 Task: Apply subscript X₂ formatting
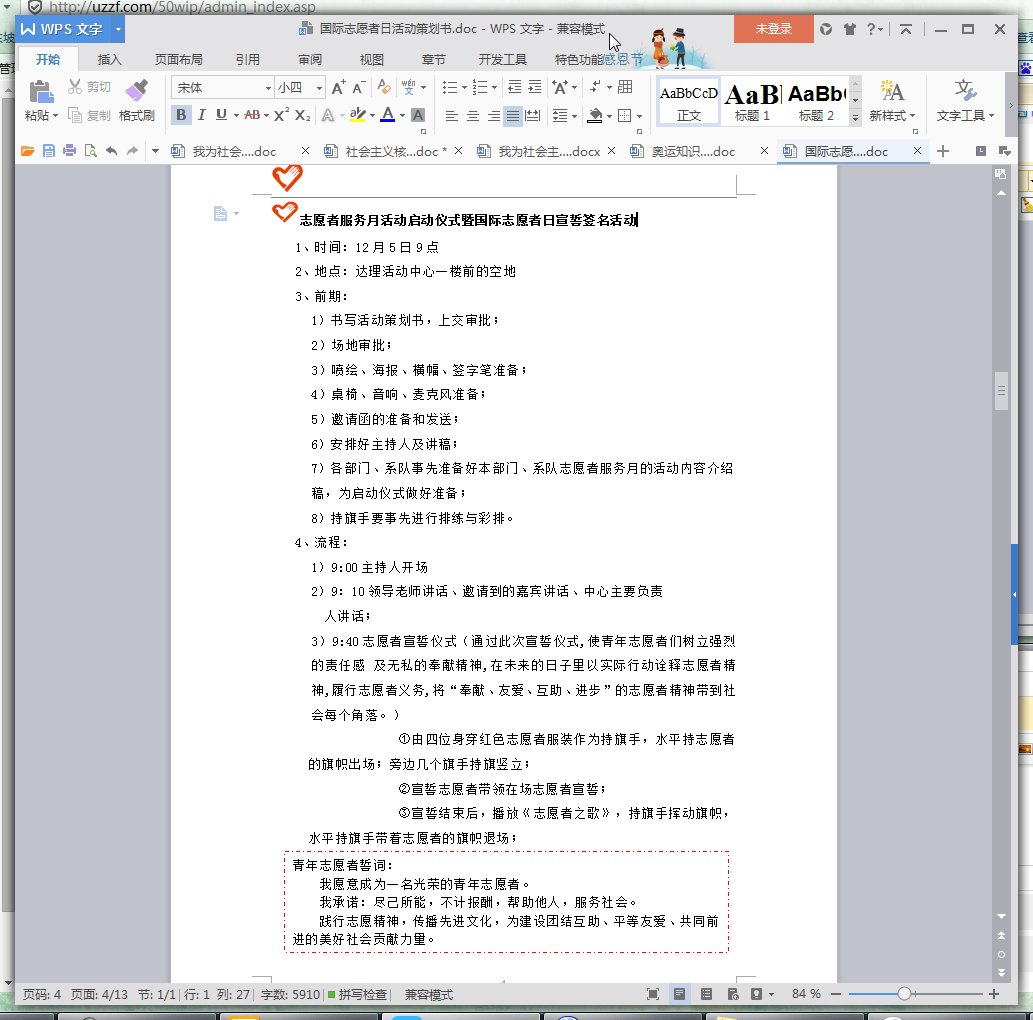click(302, 115)
